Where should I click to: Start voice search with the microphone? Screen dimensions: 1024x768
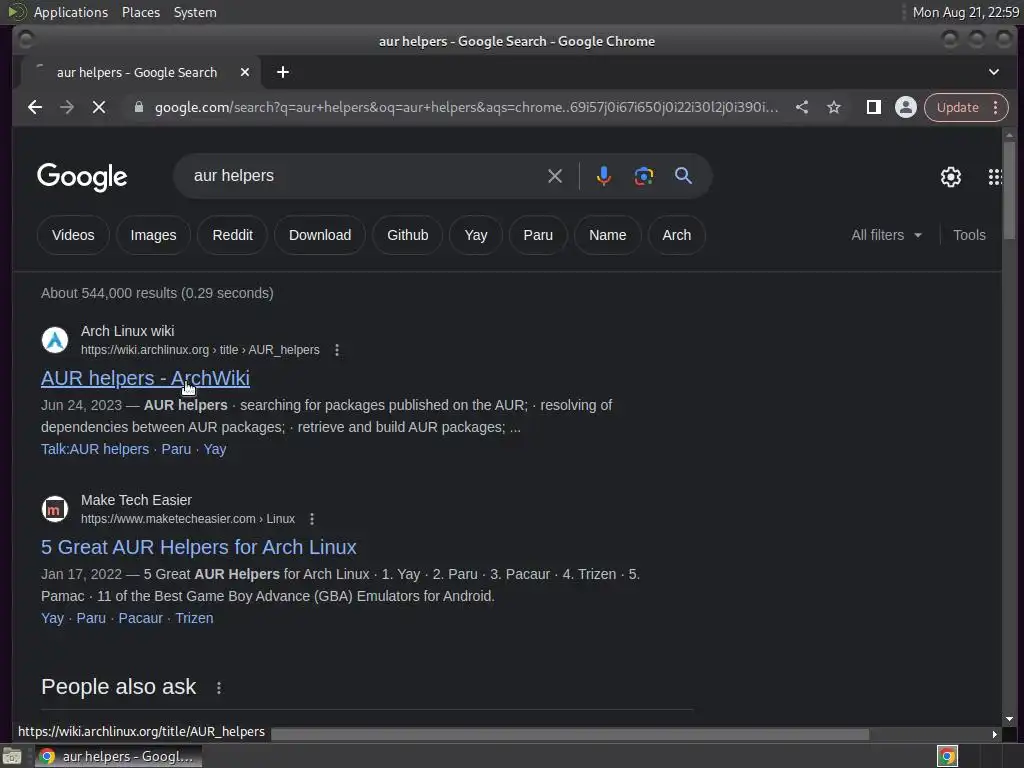point(603,176)
